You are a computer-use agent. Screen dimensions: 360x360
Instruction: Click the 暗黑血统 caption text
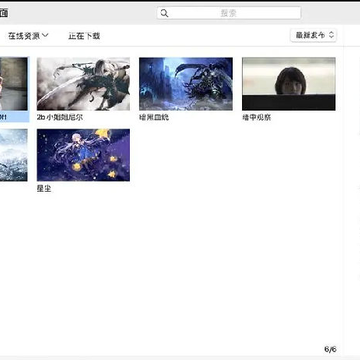154,117
